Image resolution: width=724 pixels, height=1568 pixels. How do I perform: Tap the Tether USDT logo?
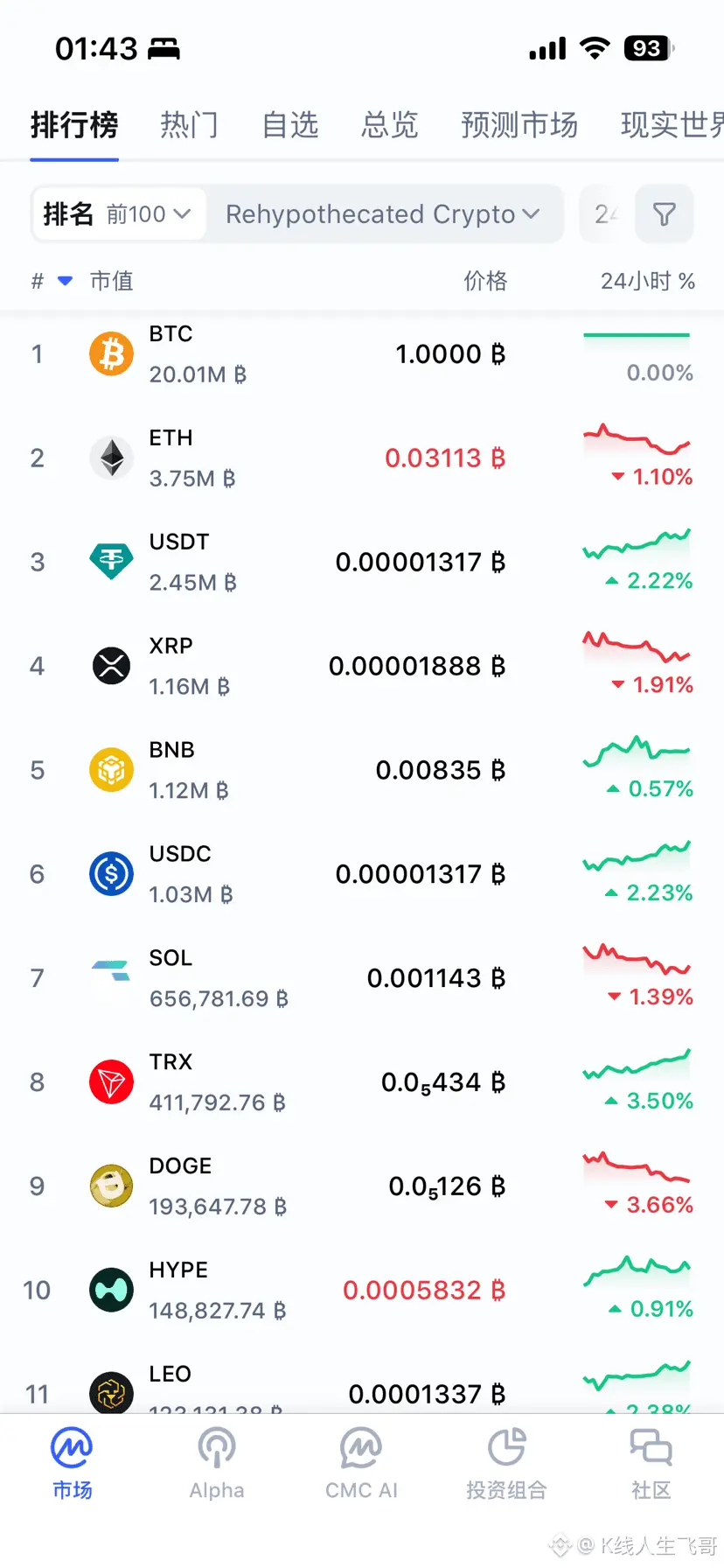[x=112, y=562]
